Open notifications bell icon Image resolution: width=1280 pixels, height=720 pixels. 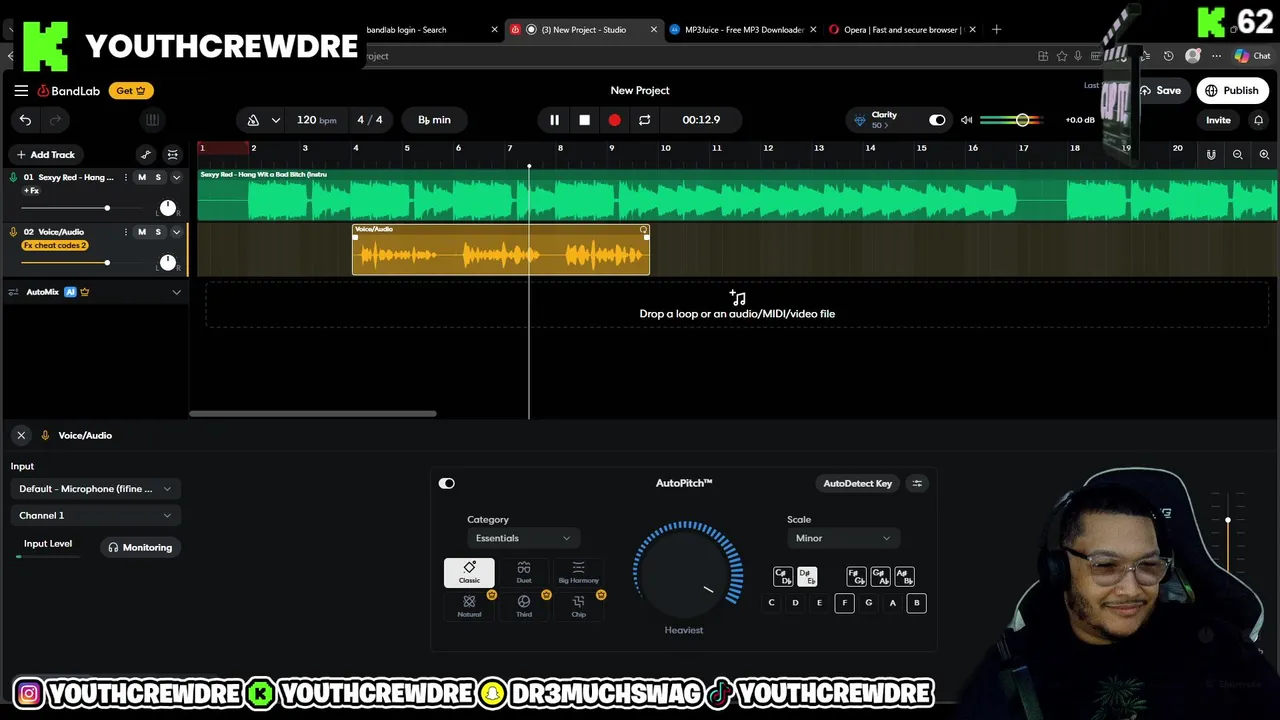(x=1258, y=120)
